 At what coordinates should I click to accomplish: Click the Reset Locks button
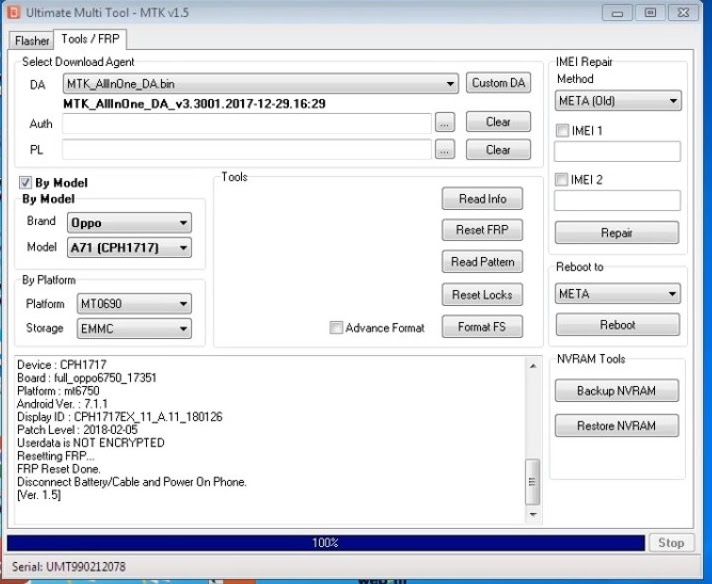click(x=482, y=295)
